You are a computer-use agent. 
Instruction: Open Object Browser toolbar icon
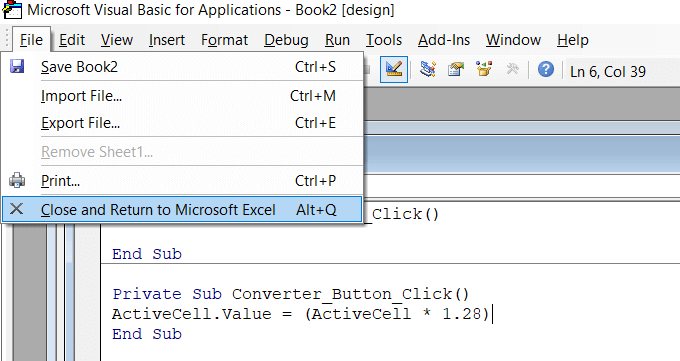[x=484, y=69]
